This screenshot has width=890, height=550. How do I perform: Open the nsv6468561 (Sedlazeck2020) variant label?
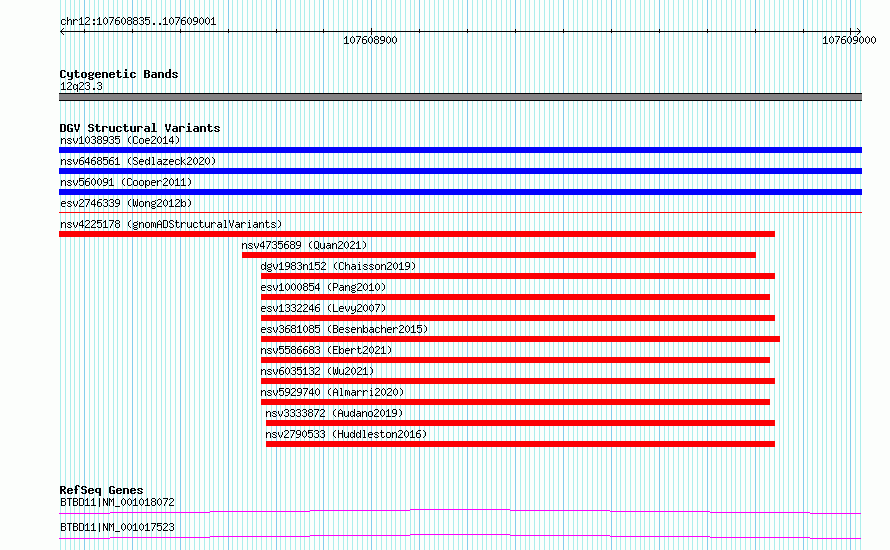point(138,161)
